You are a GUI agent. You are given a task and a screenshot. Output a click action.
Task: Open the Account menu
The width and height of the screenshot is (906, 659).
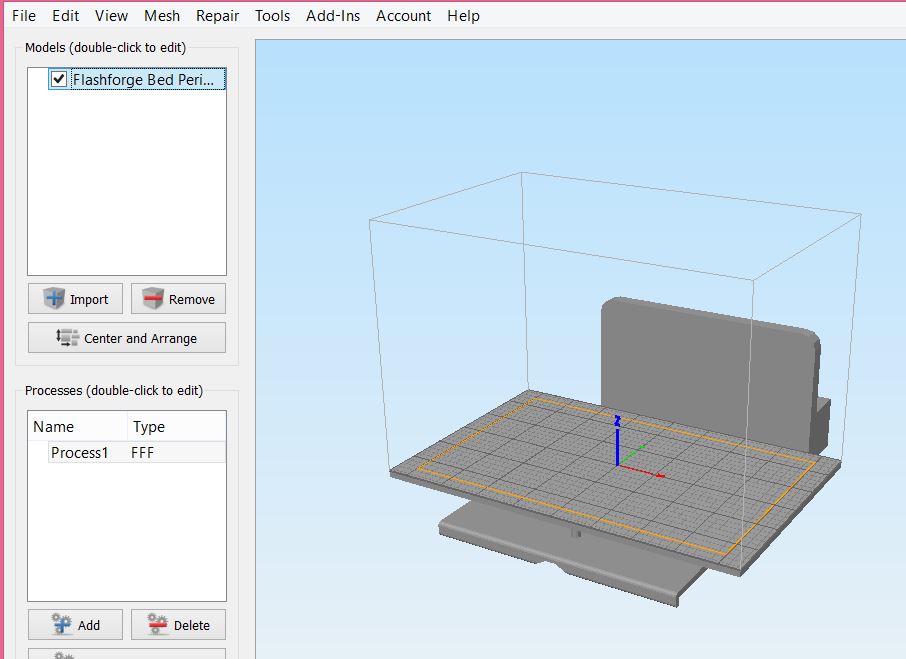point(403,16)
